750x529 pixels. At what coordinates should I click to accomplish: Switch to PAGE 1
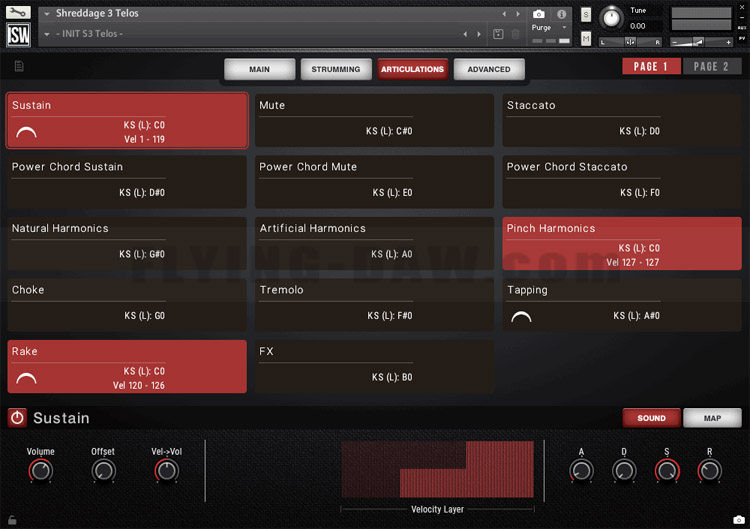click(x=651, y=66)
